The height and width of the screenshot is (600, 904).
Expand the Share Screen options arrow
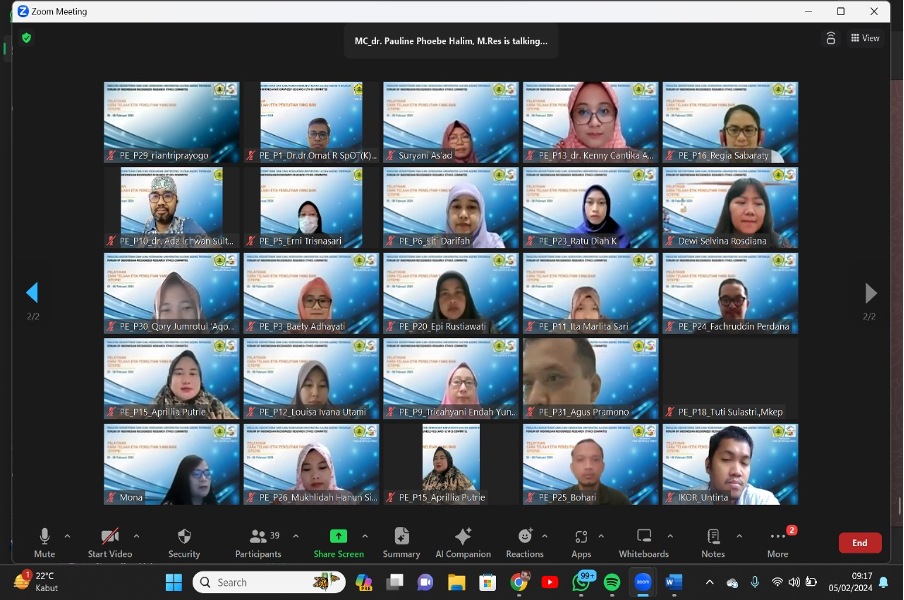point(365,536)
